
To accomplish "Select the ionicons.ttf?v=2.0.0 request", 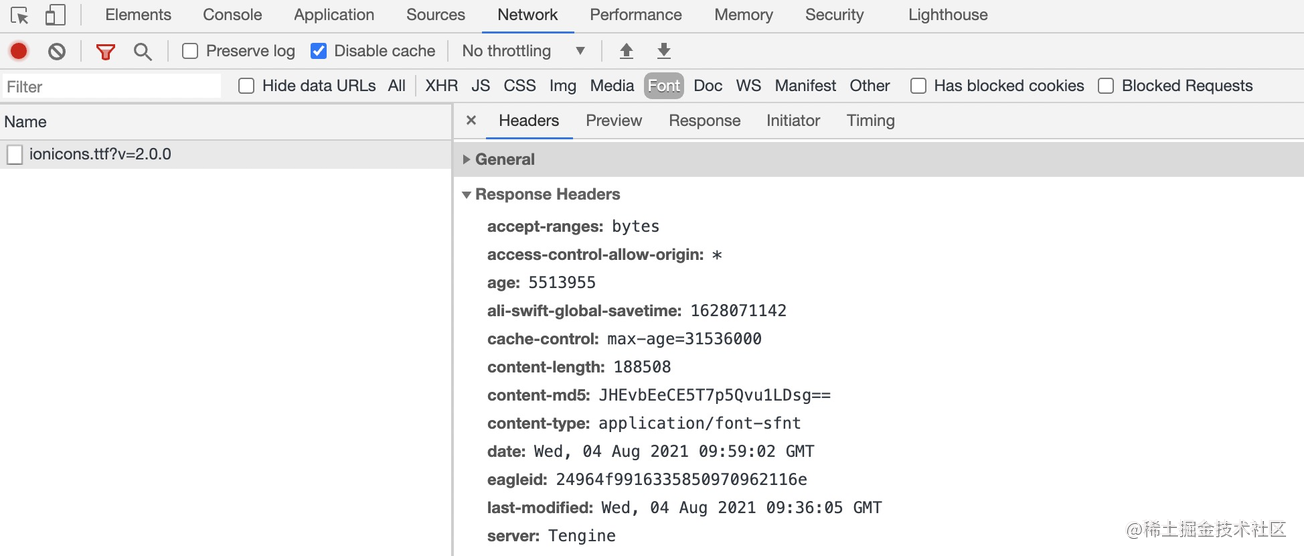I will (100, 154).
